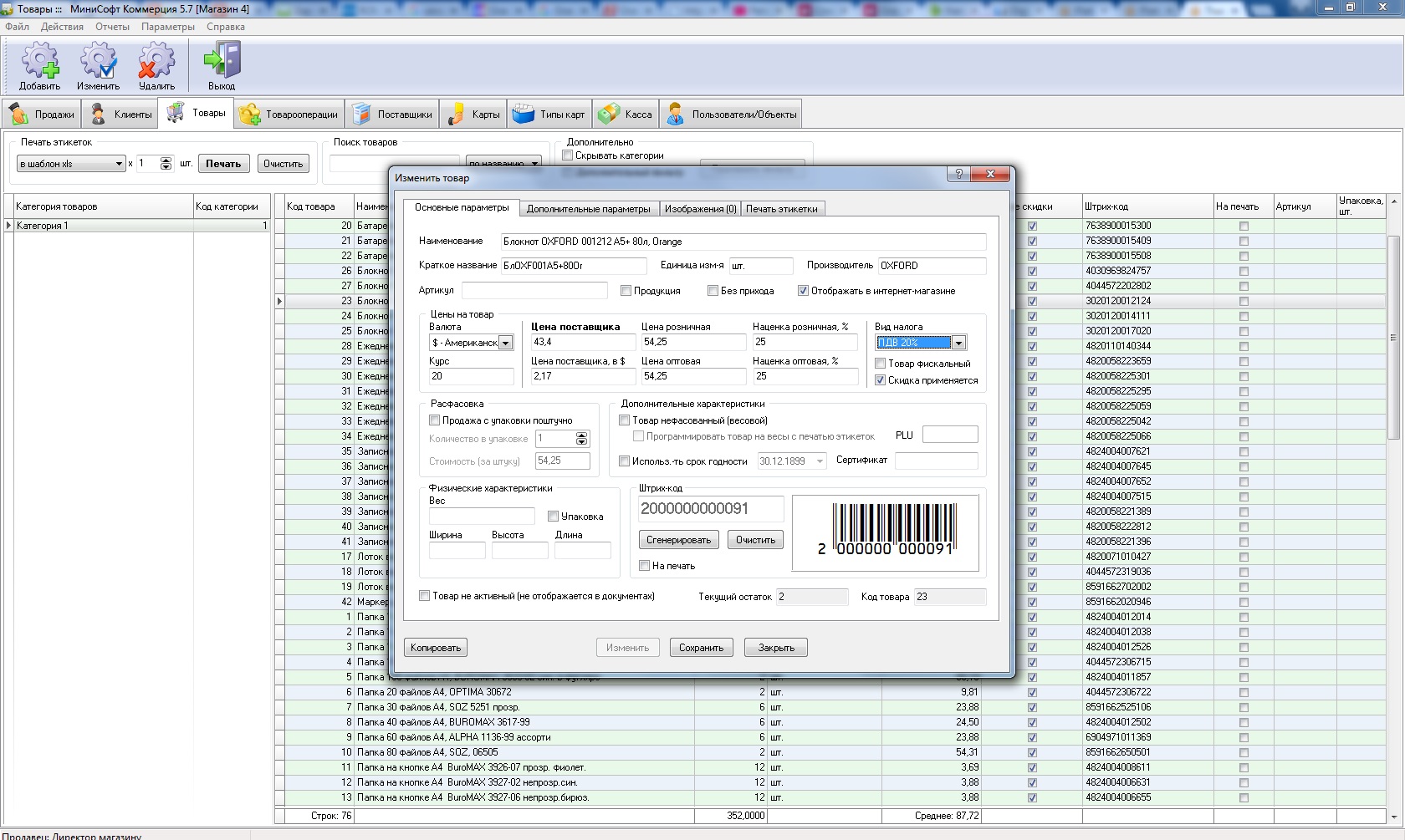Open the Валюта currency dropdown
This screenshot has height=840, width=1405.
[505, 343]
